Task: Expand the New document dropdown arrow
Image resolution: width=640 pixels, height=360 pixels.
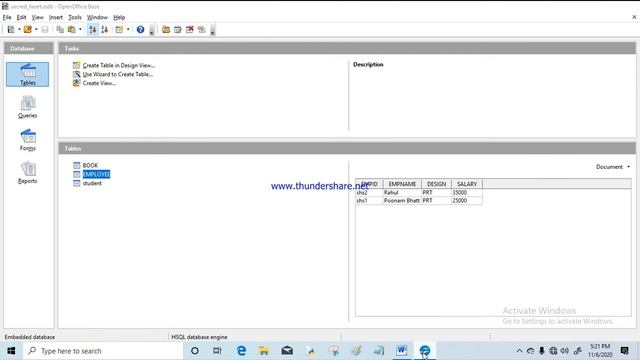Action: pyautogui.click(x=19, y=29)
